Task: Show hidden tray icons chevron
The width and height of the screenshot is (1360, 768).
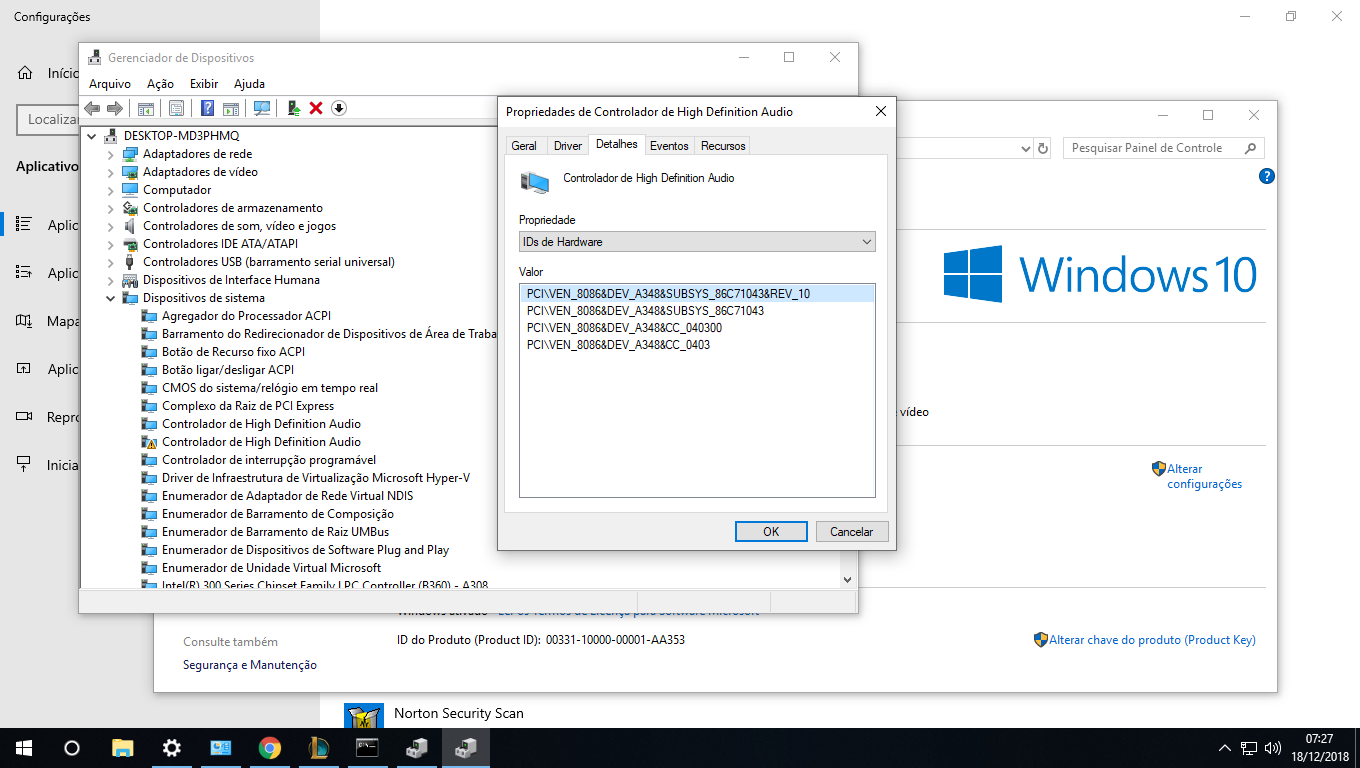Action: click(1225, 748)
